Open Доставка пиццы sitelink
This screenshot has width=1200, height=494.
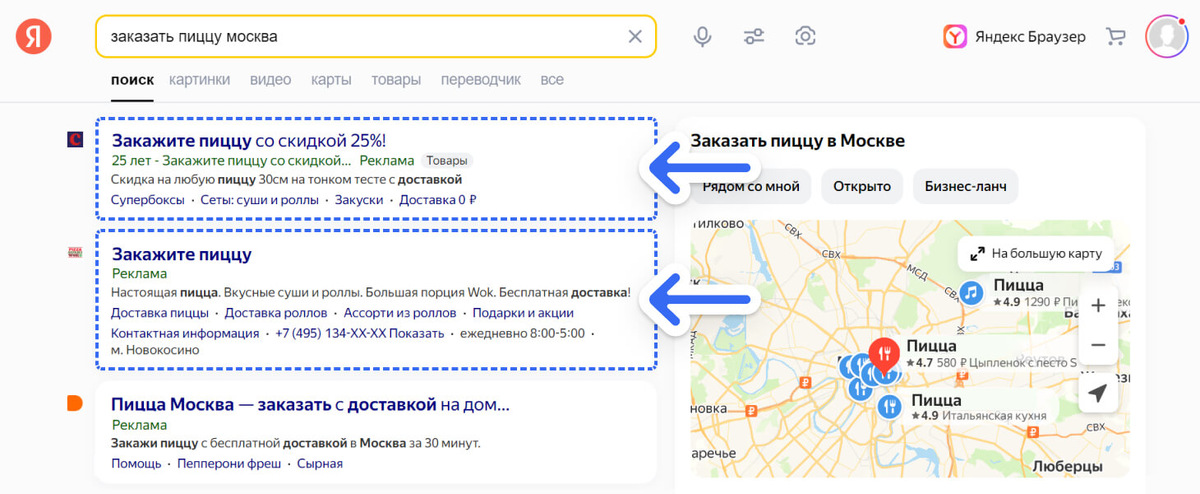(160, 313)
